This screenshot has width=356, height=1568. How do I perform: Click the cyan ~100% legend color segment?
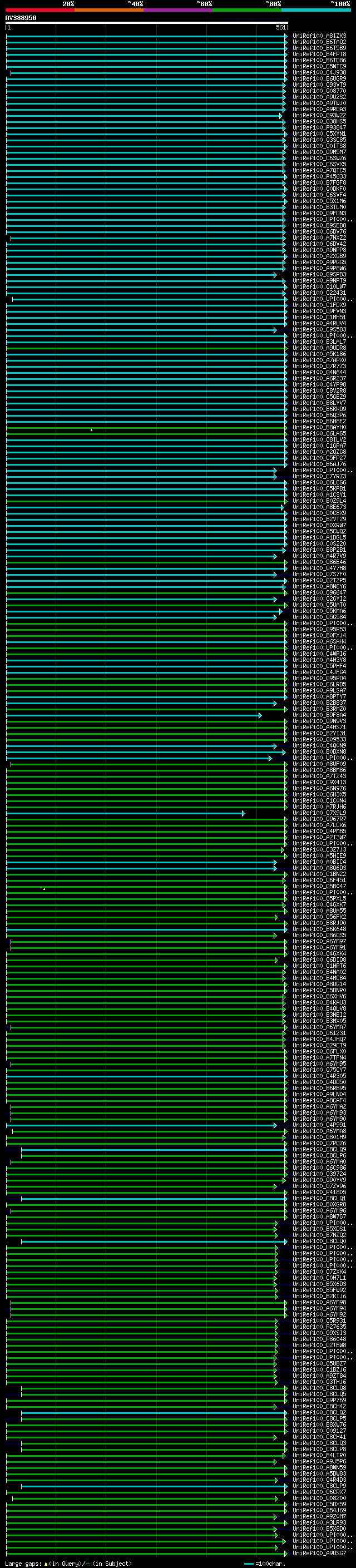[316, 10]
